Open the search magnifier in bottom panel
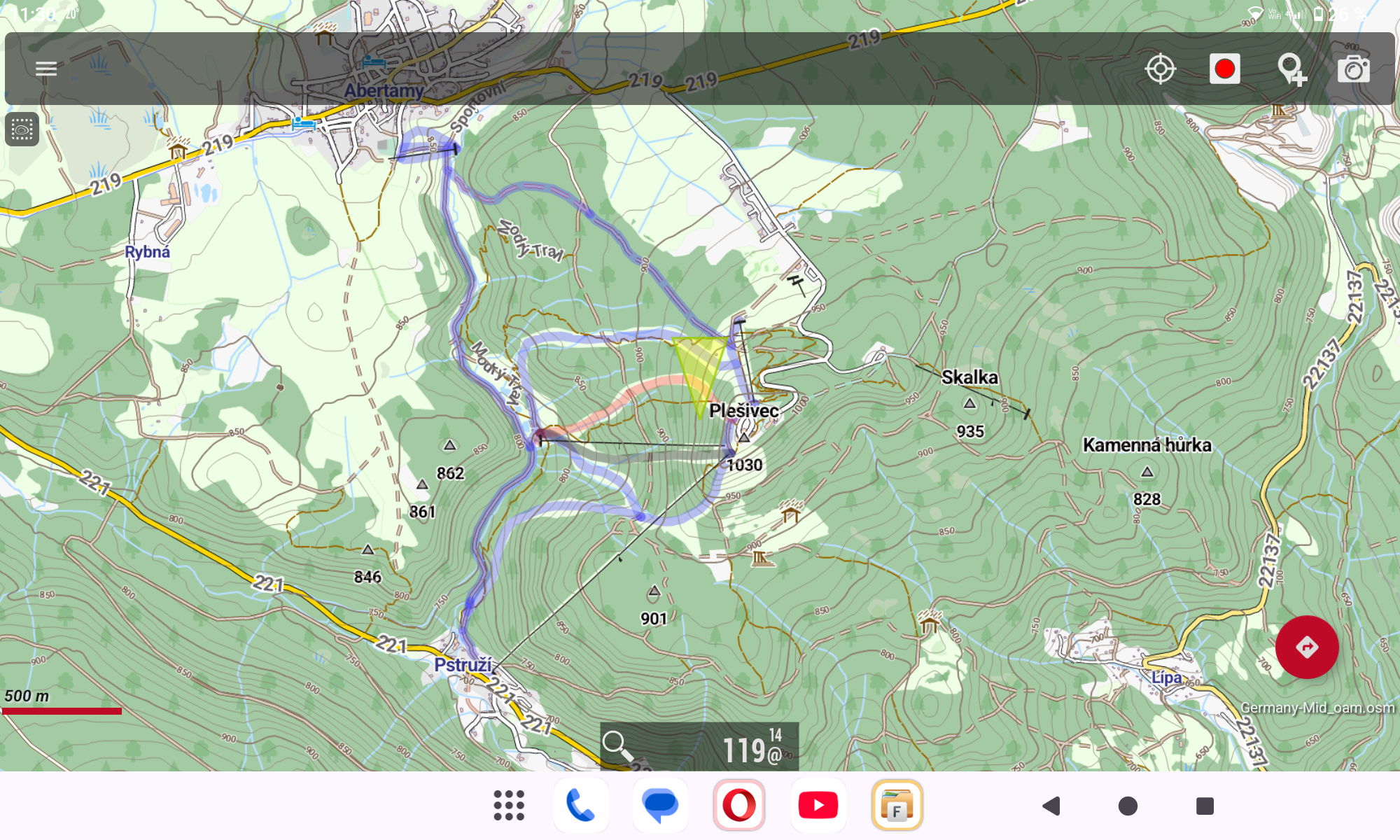Viewport: 1400px width, 840px height. pyautogui.click(x=618, y=746)
